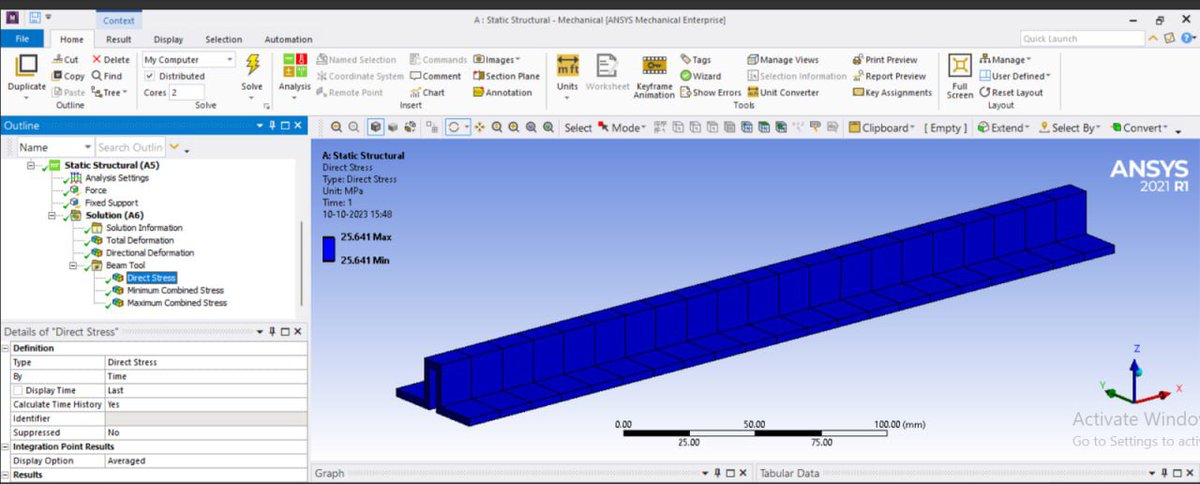Click the Full Screen icon

coord(960,66)
